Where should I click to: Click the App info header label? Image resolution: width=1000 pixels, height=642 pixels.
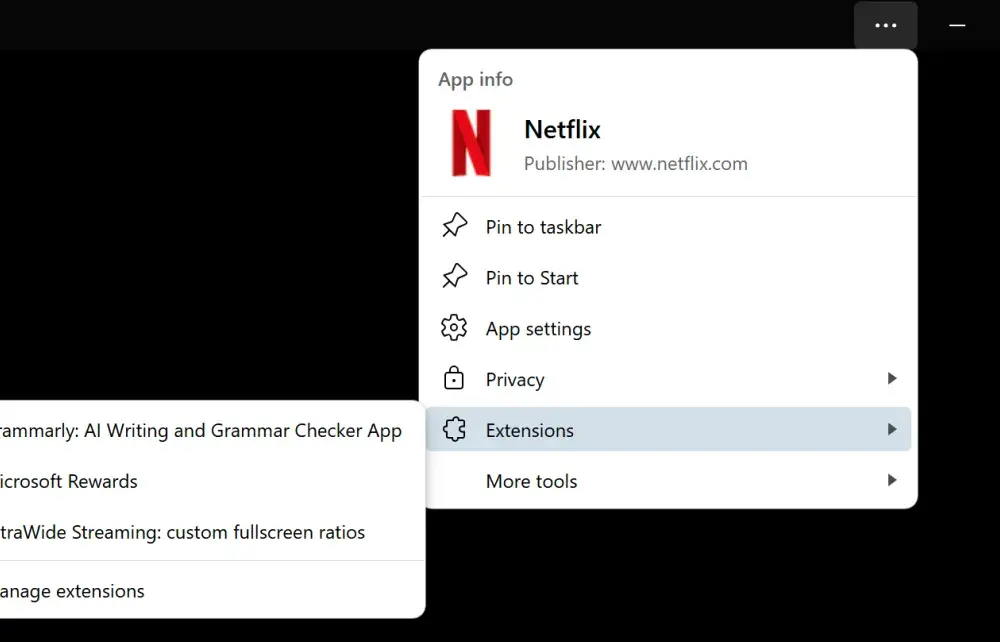[475, 80]
